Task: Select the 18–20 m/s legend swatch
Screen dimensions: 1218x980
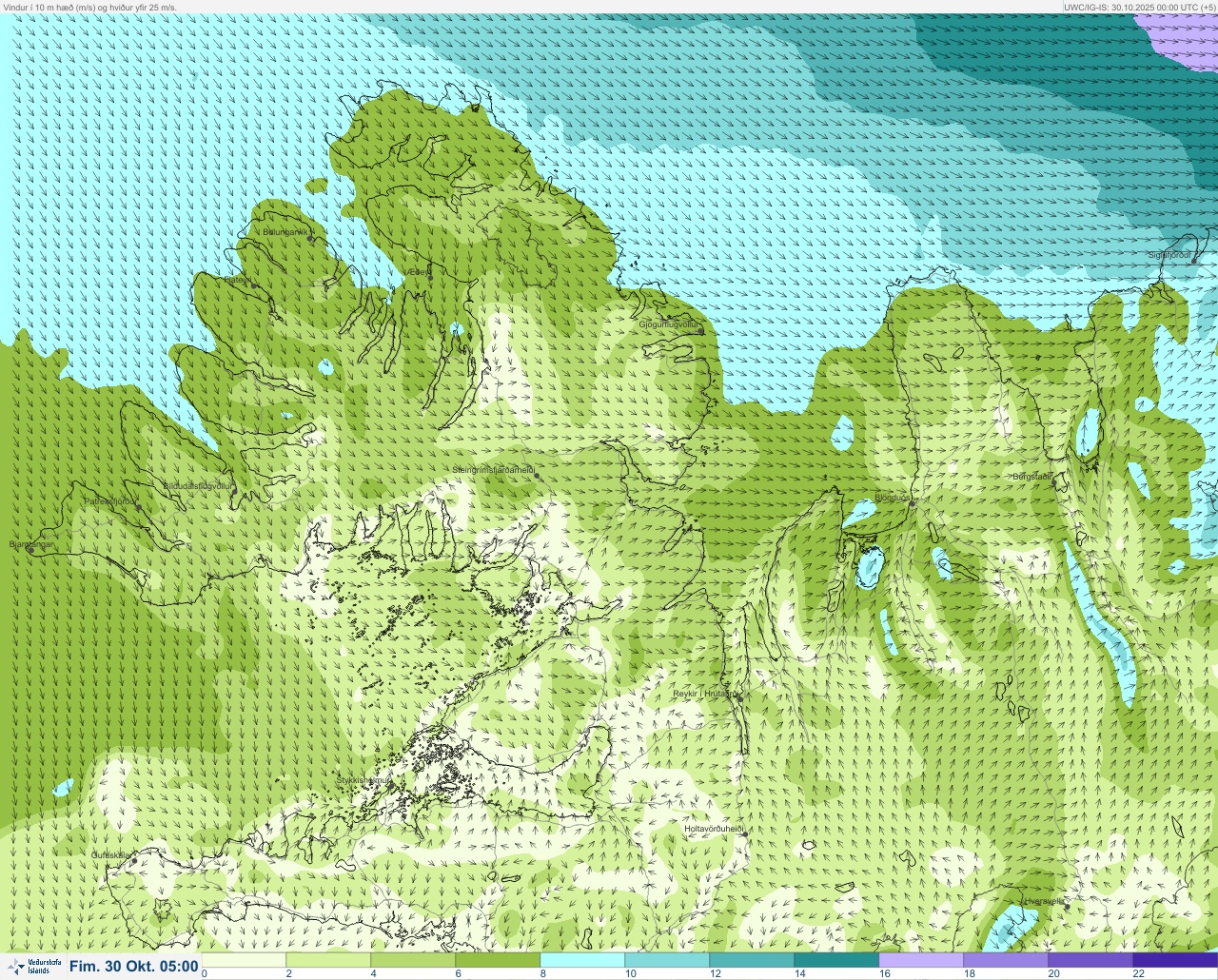Action: [1006, 960]
